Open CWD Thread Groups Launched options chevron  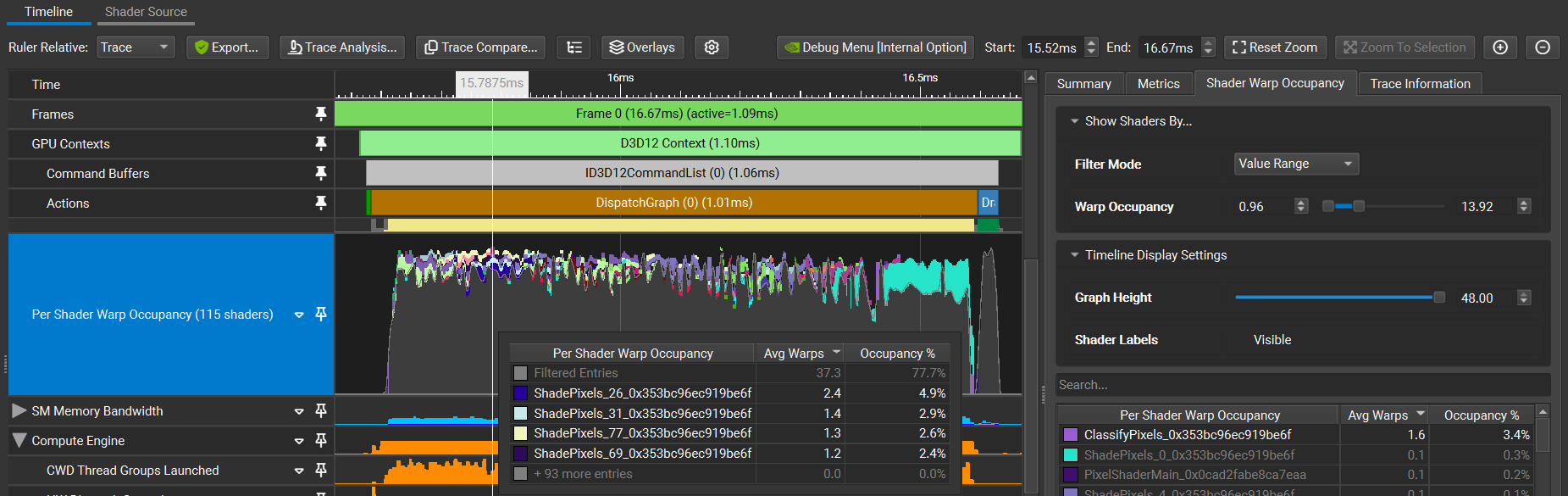299,471
